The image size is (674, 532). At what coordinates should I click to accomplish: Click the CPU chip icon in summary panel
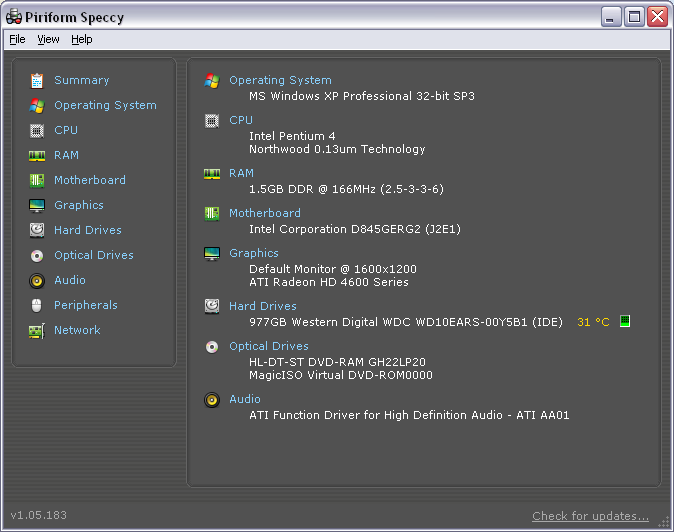click(212, 121)
